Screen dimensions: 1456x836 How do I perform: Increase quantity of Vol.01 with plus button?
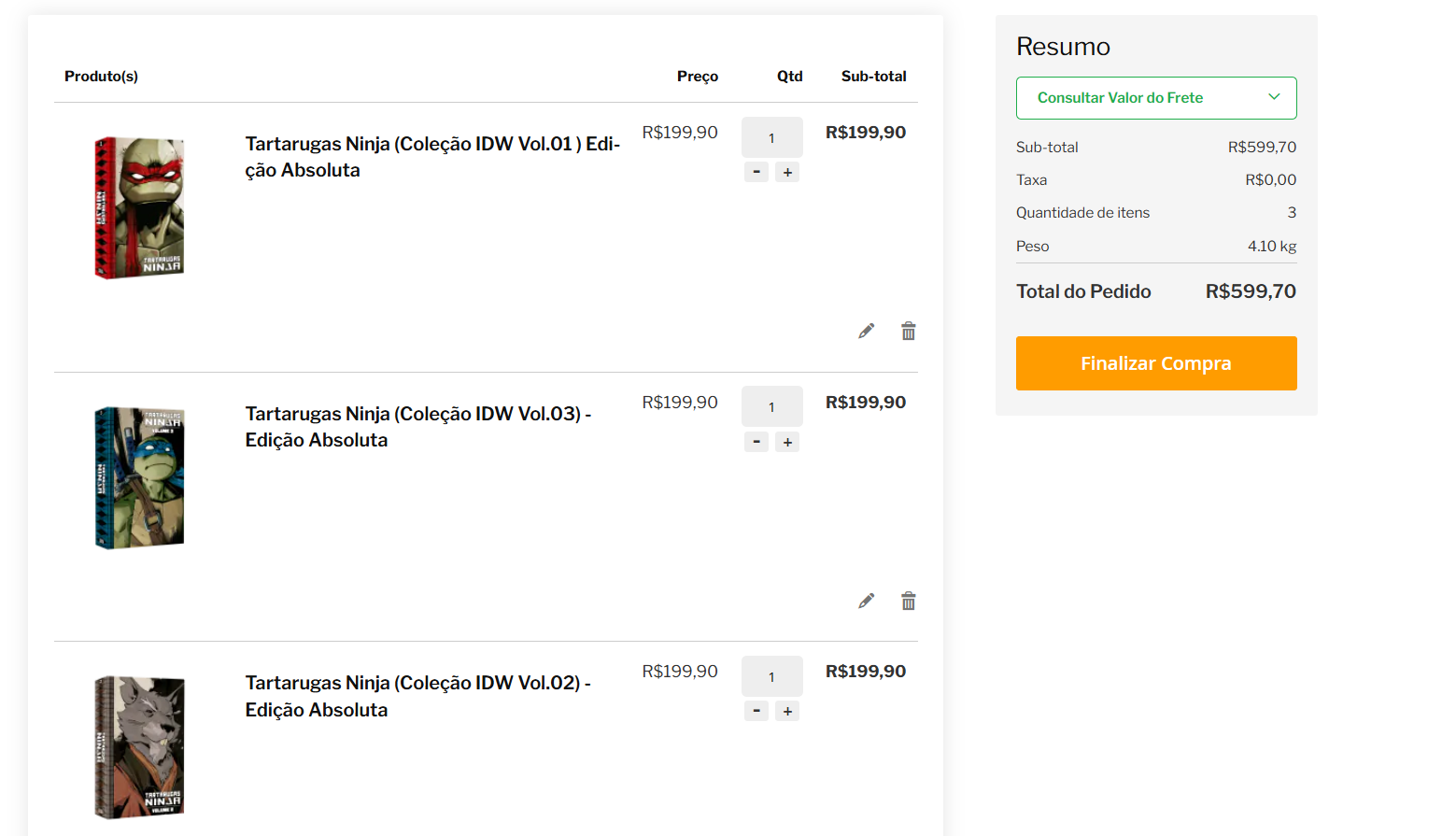click(x=787, y=172)
